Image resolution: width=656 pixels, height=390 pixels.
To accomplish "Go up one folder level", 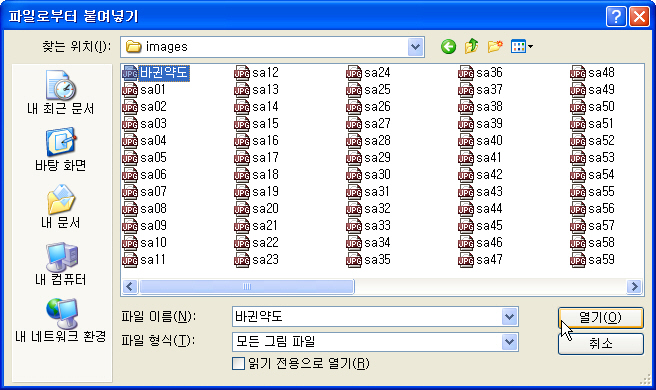I will [472, 46].
